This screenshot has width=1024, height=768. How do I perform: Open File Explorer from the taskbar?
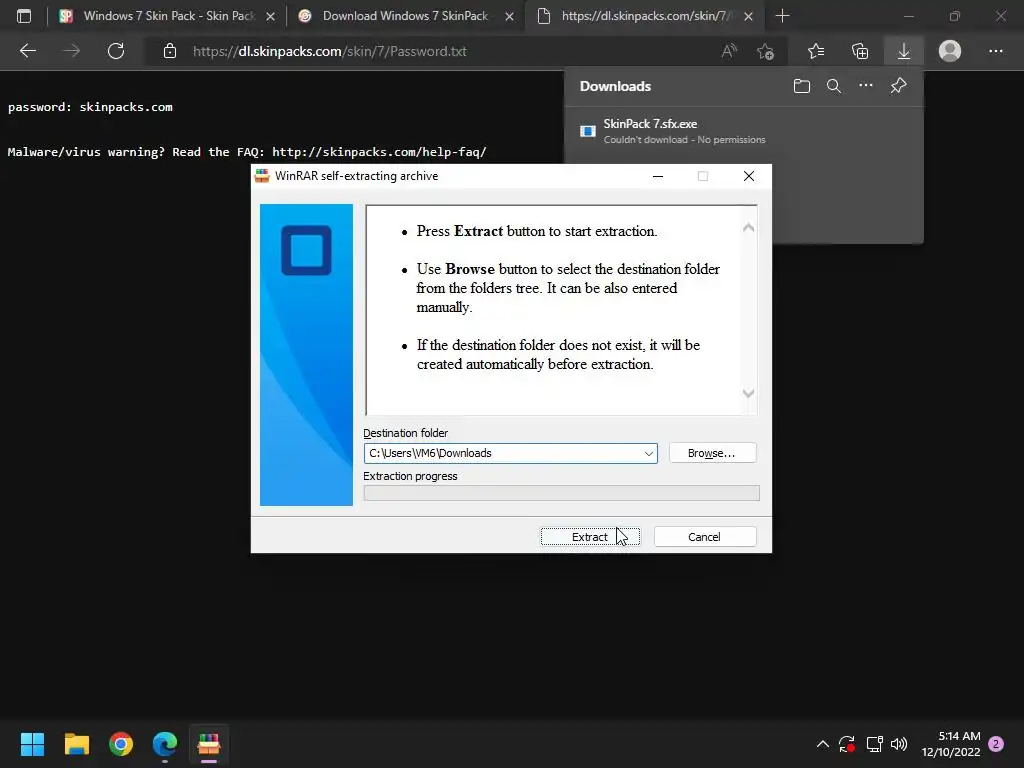[x=76, y=744]
